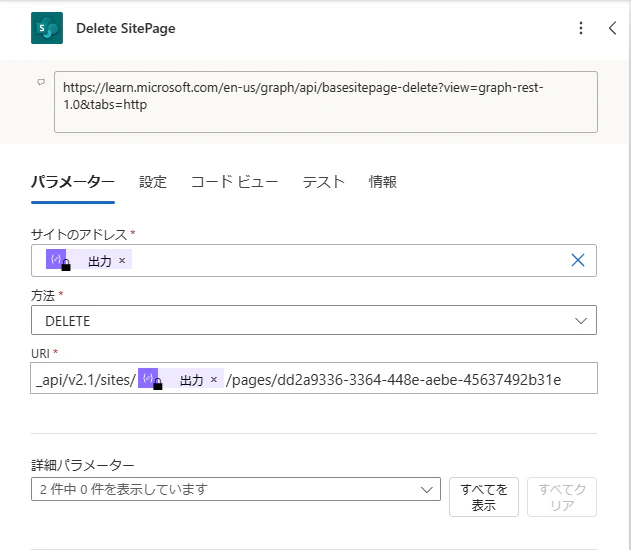
Task: Click the expression icon in URI token
Action: pyautogui.click(x=148, y=377)
